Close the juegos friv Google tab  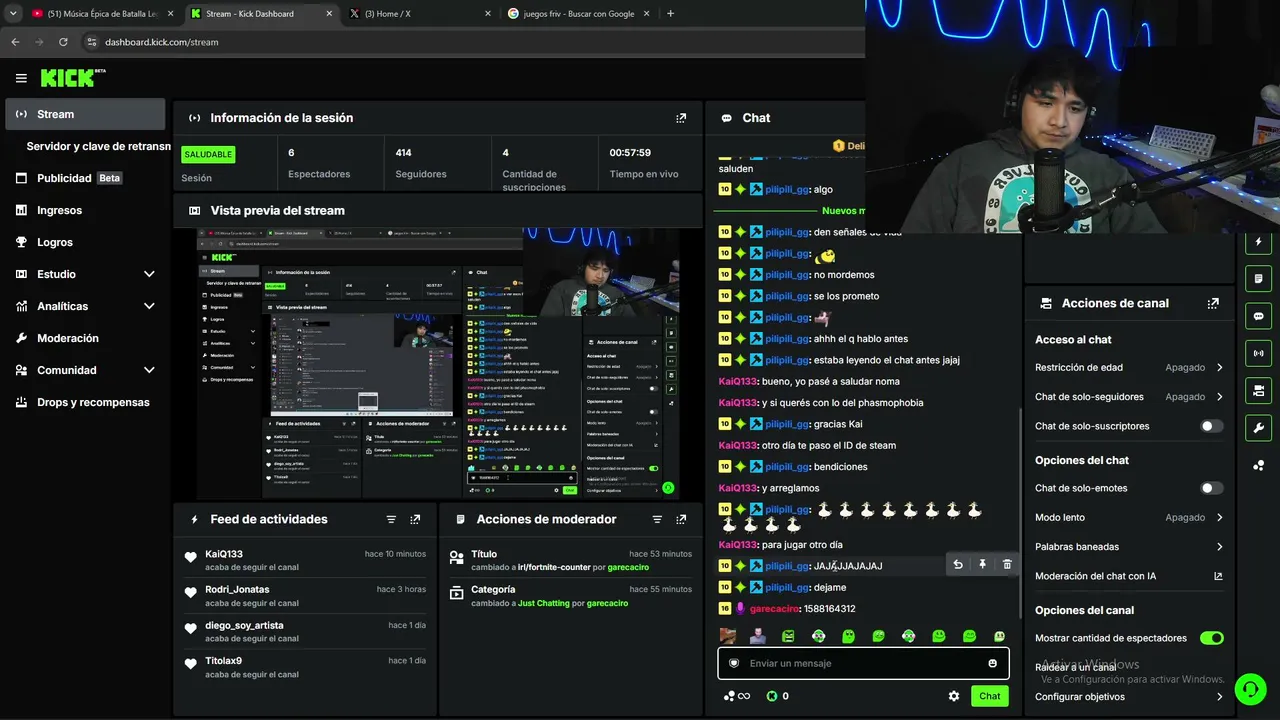click(x=647, y=14)
